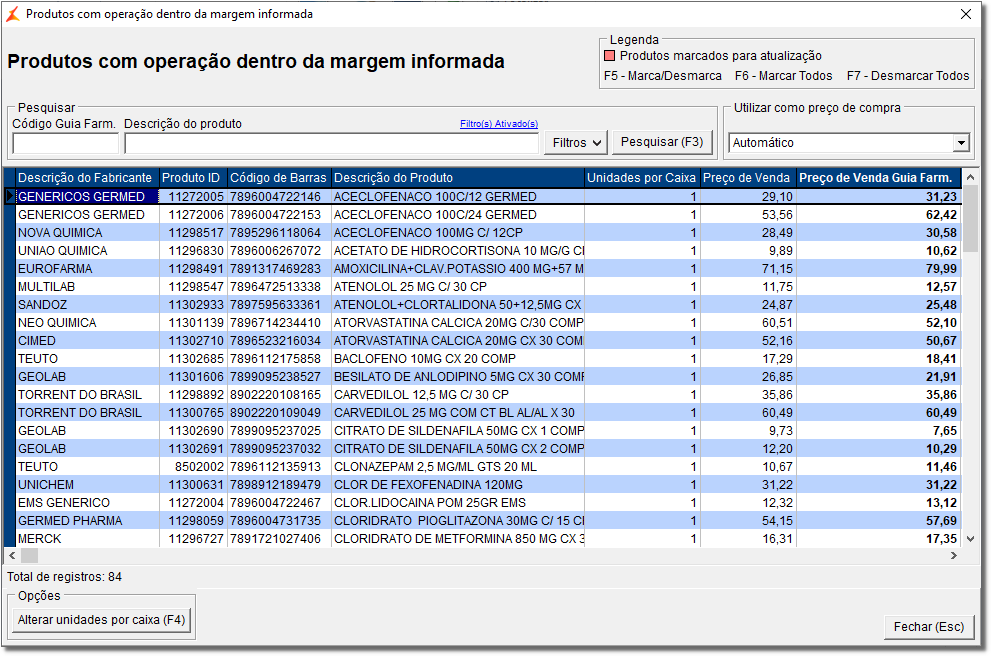The width and height of the screenshot is (991, 656).
Task: Select the UNIAO QUIMICA manufacturer cell
Action: tap(87, 251)
